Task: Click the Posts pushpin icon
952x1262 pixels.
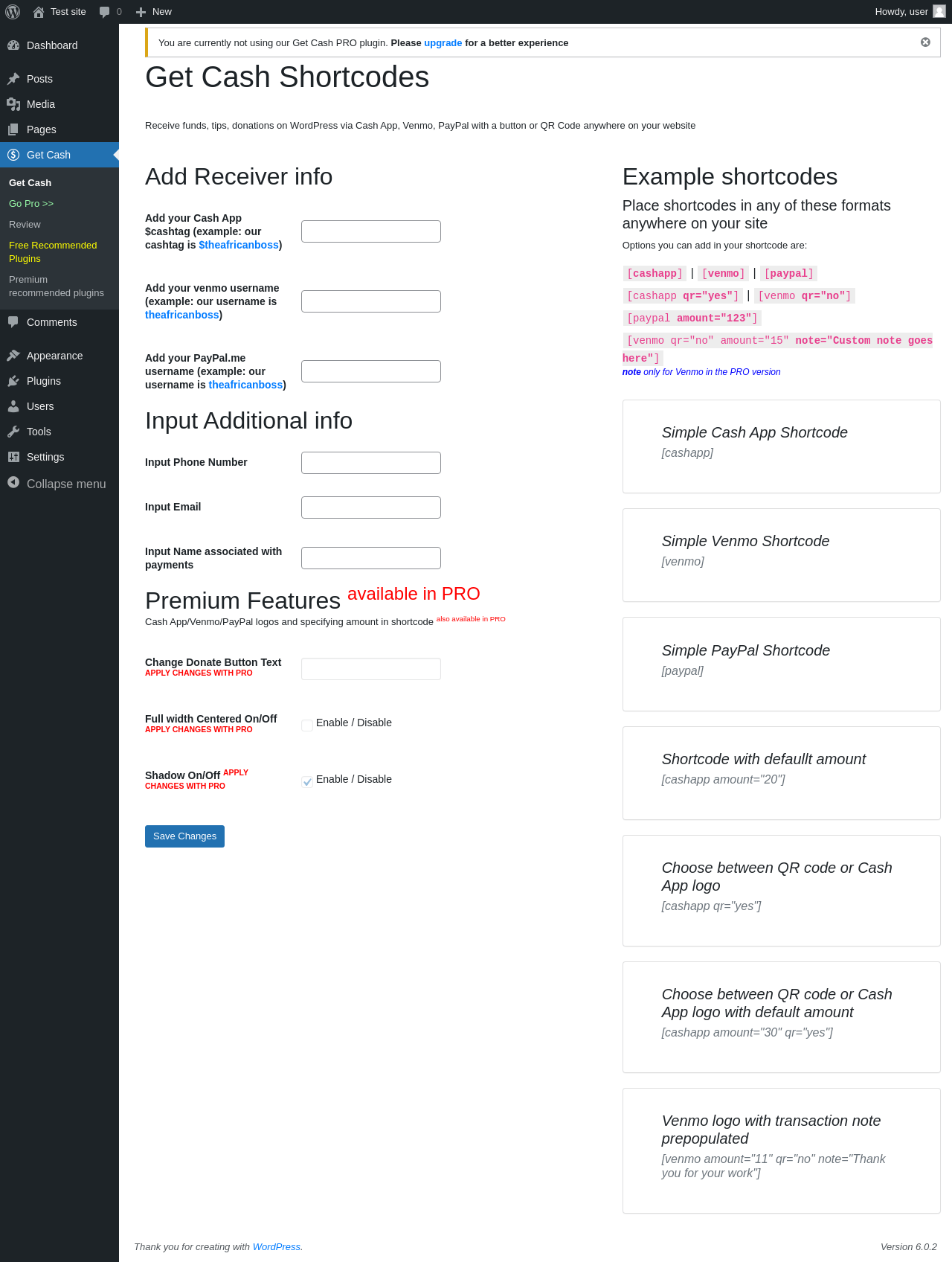Action: (x=13, y=79)
